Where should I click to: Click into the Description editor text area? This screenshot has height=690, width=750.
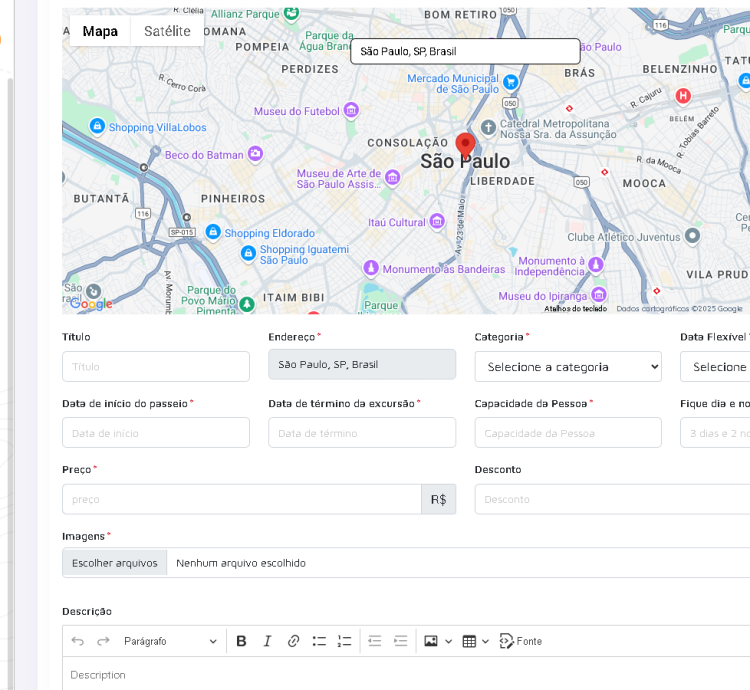(x=406, y=674)
